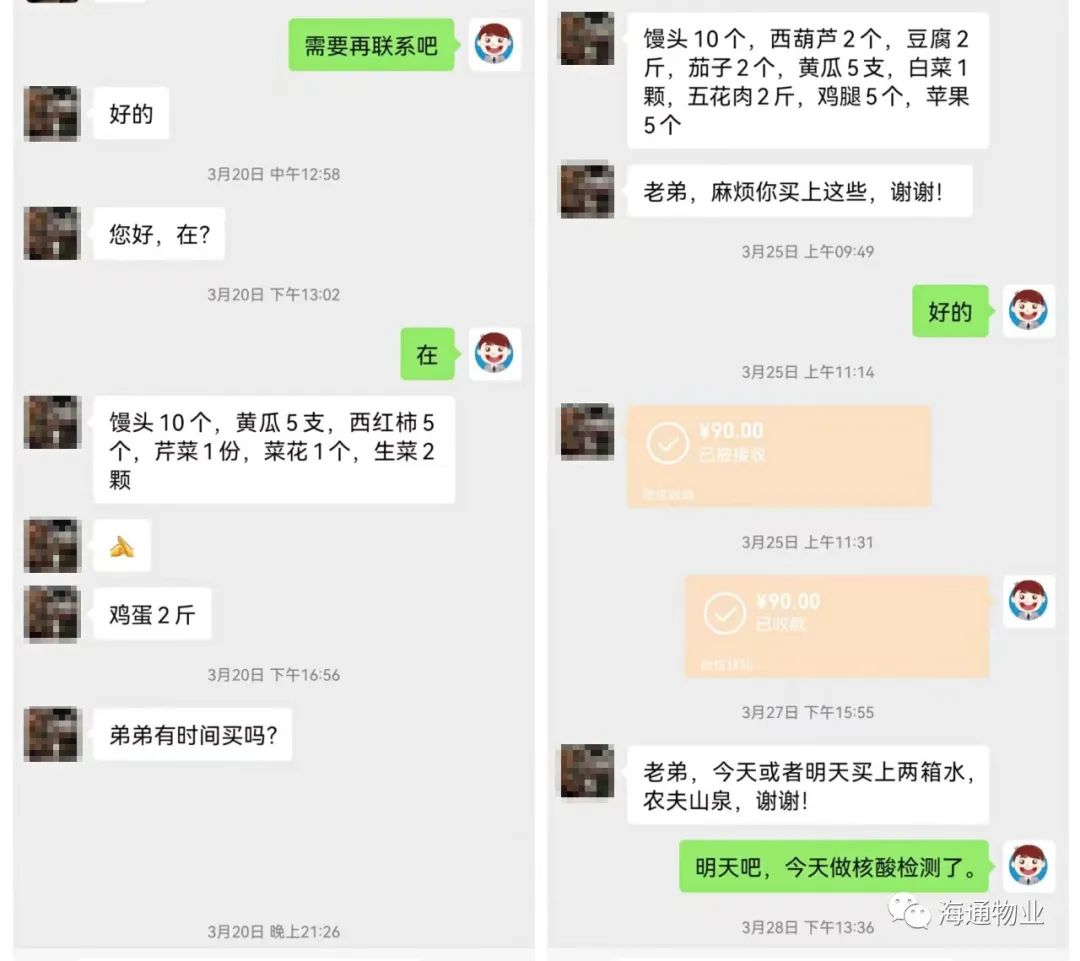Viewport: 1080px width, 961px height.
Task: Select the '明天吧，今天做核酸检测了。' bubble
Action: point(834,867)
